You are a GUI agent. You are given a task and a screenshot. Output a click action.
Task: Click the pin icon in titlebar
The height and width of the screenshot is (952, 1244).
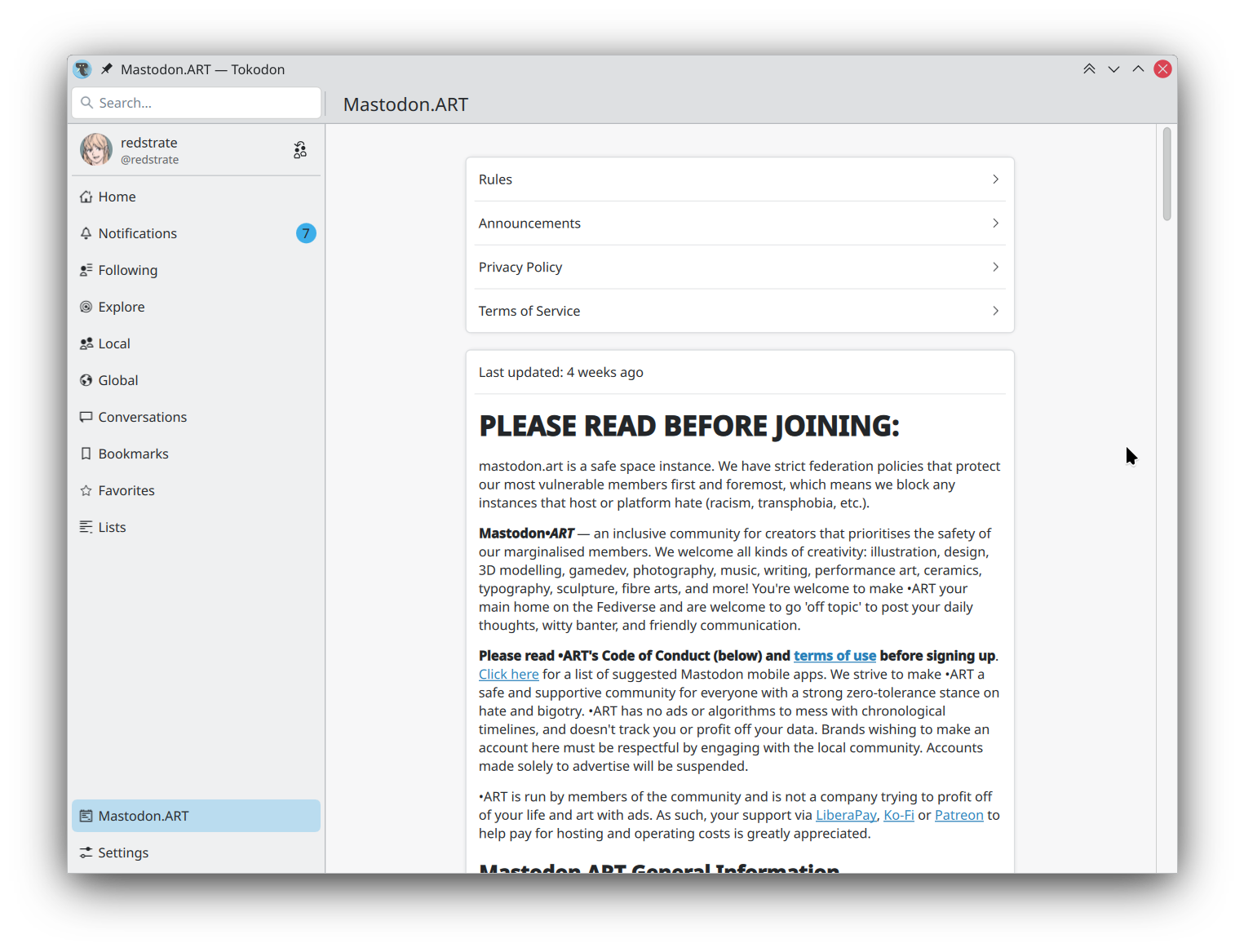point(107,69)
